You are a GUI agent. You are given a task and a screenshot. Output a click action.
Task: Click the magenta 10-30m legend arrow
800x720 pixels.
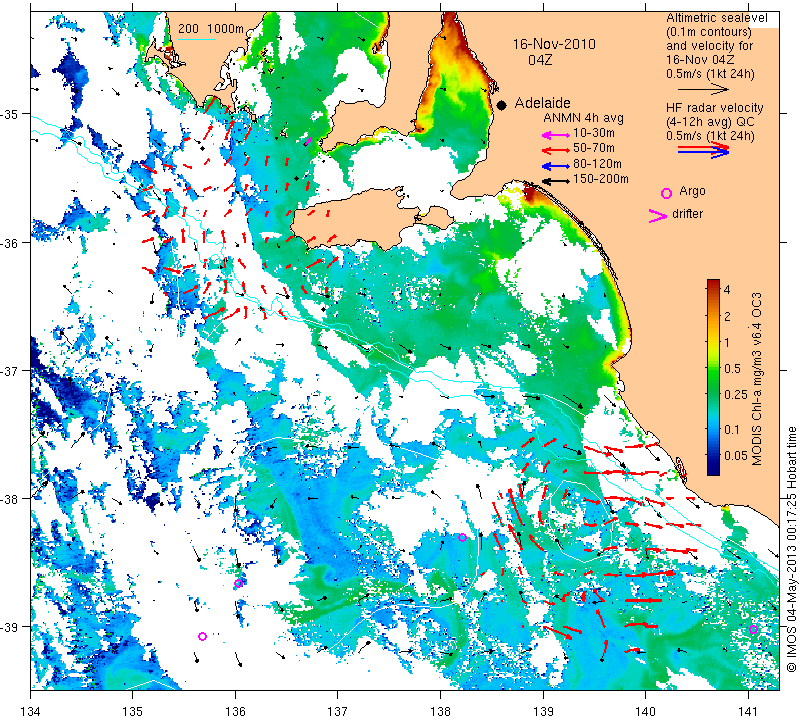556,135
